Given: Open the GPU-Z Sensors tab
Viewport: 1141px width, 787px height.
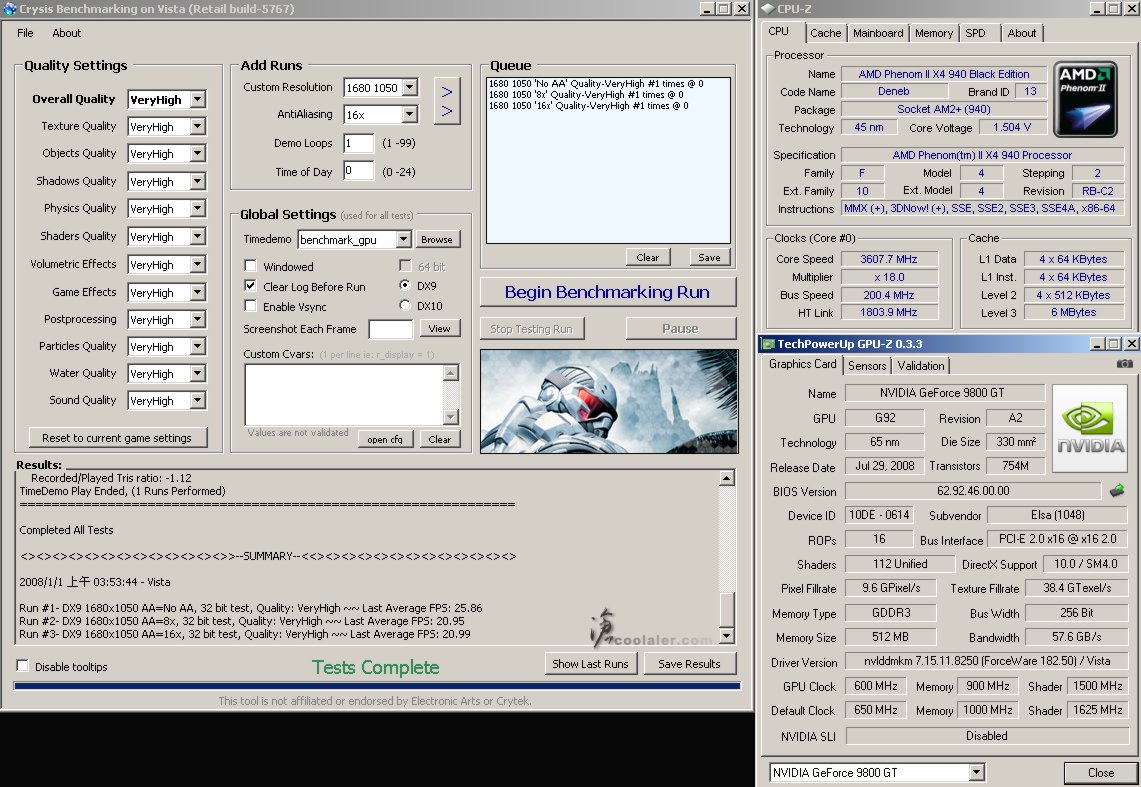Looking at the screenshot, I should pos(867,366).
